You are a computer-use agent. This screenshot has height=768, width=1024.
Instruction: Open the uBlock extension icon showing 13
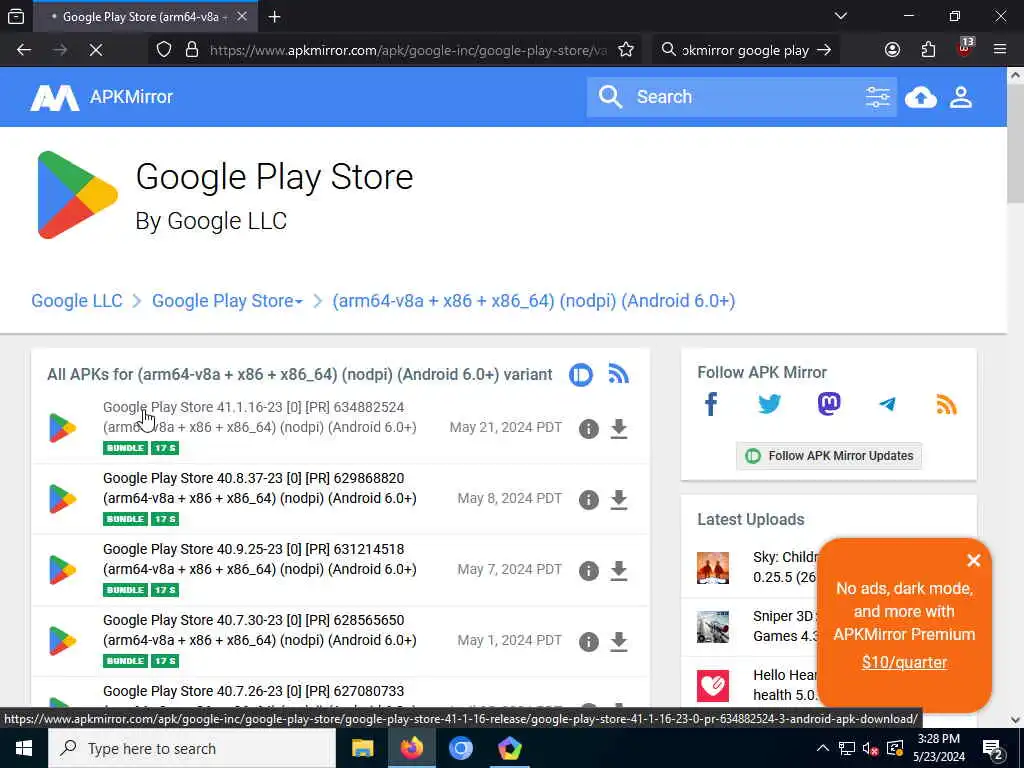pos(965,48)
